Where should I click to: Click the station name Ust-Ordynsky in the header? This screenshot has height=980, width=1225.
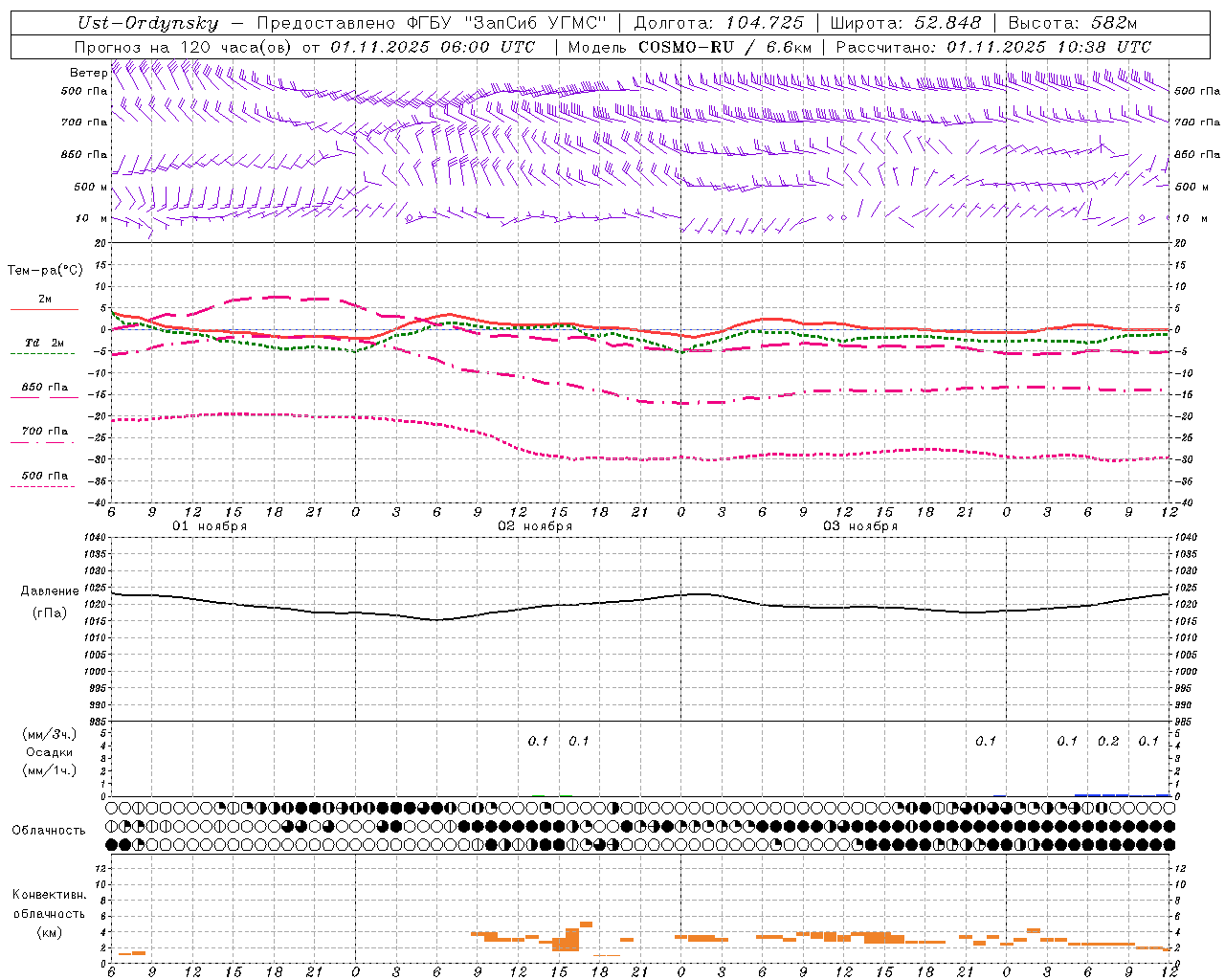147,24
